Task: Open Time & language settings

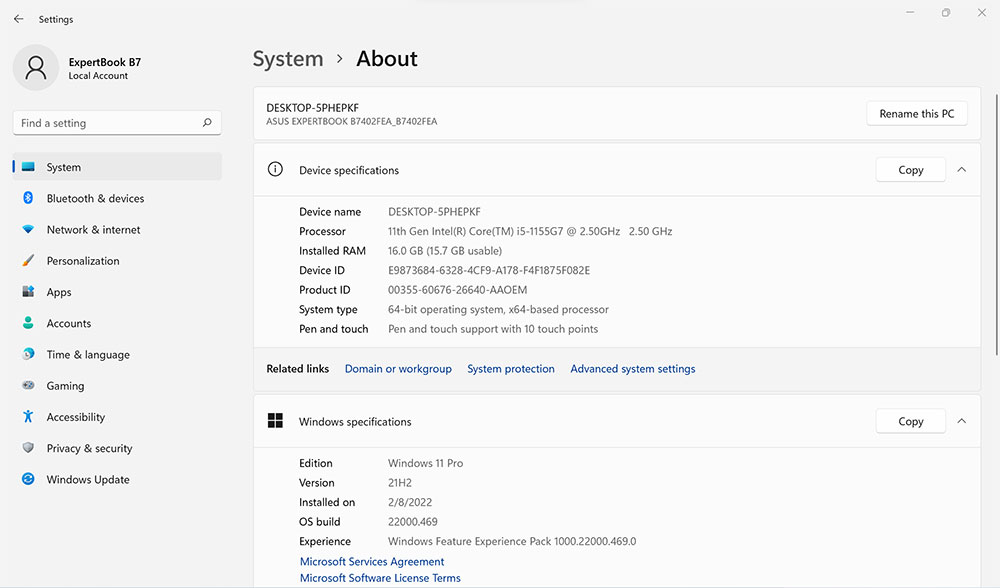Action: click(x=117, y=355)
